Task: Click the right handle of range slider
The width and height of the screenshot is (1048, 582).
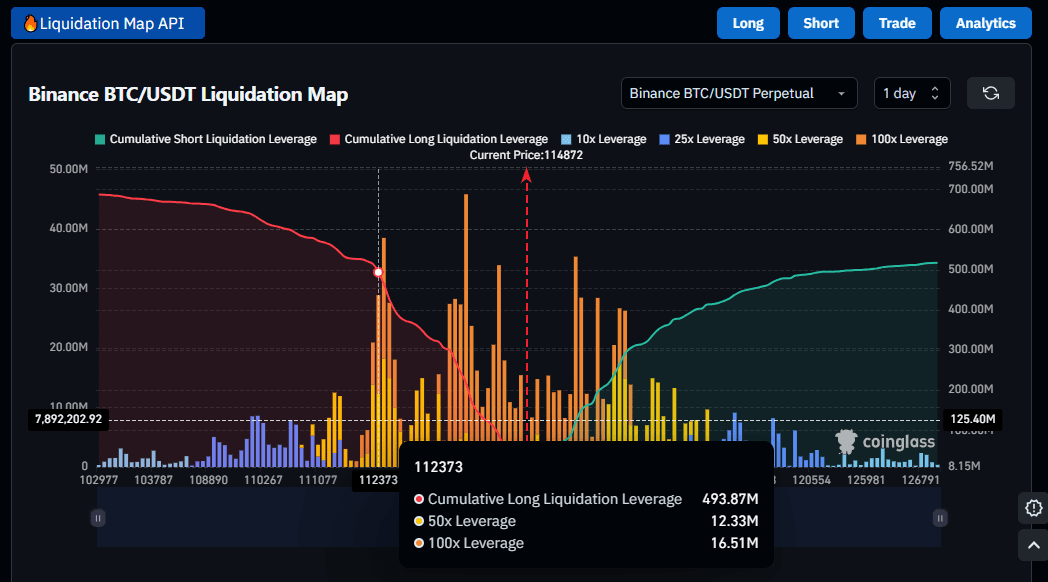Action: 940,517
